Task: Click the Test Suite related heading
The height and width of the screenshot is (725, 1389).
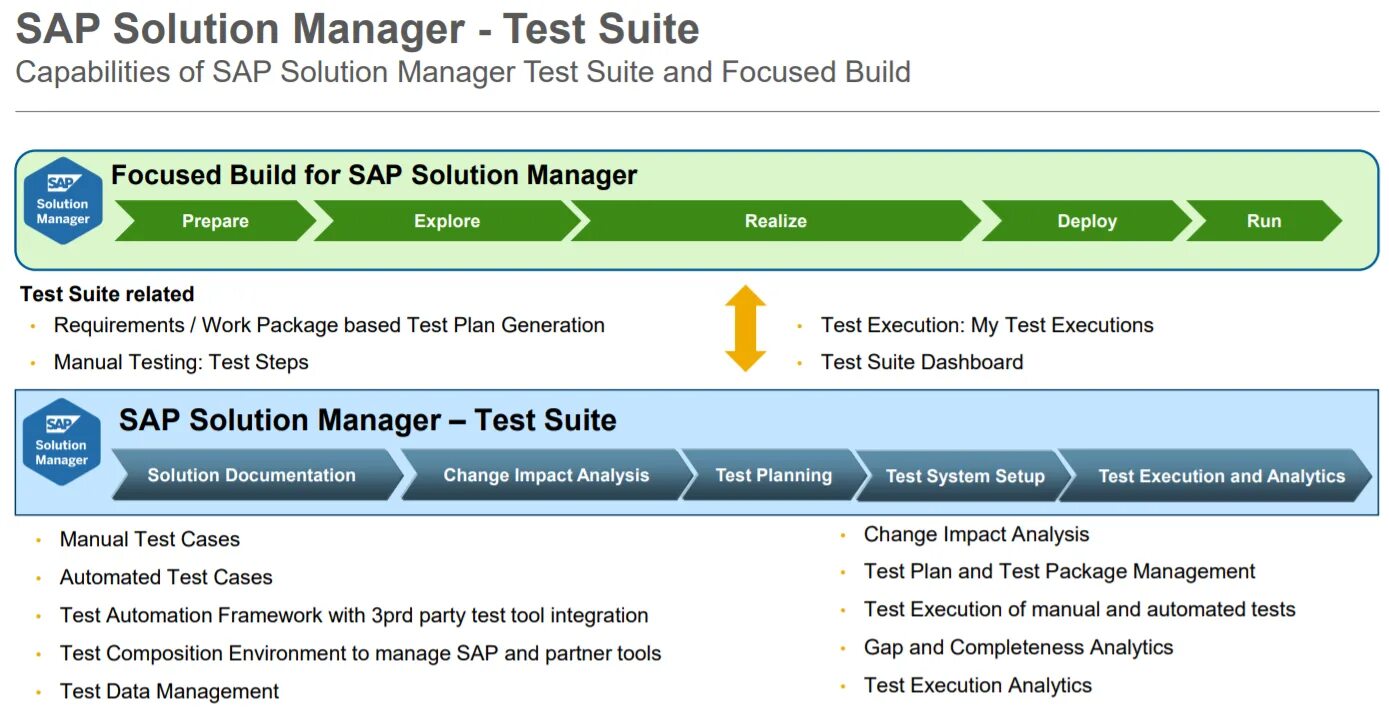Action: [107, 294]
